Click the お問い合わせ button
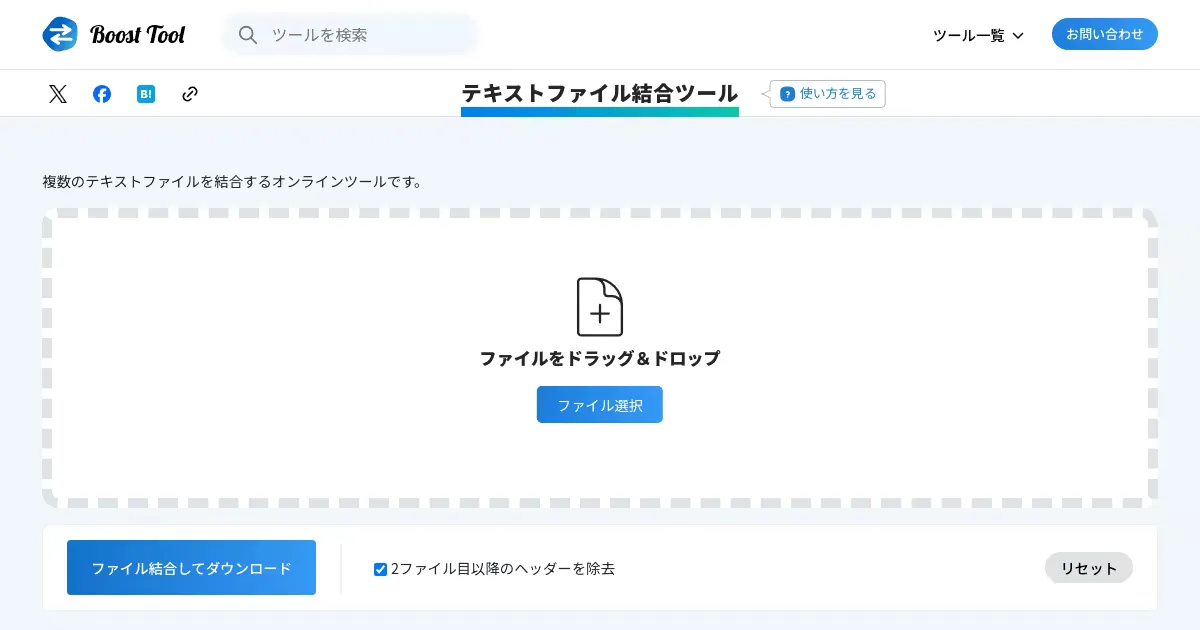The height and width of the screenshot is (630, 1200). pos(1104,34)
